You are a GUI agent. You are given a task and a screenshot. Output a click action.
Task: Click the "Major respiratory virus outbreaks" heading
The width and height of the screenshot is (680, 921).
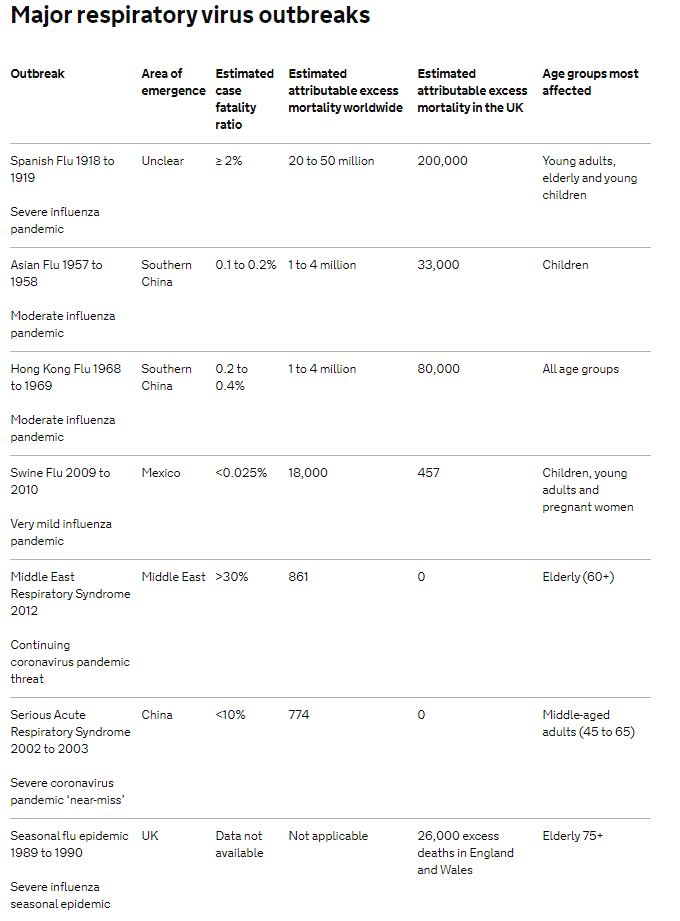point(190,16)
